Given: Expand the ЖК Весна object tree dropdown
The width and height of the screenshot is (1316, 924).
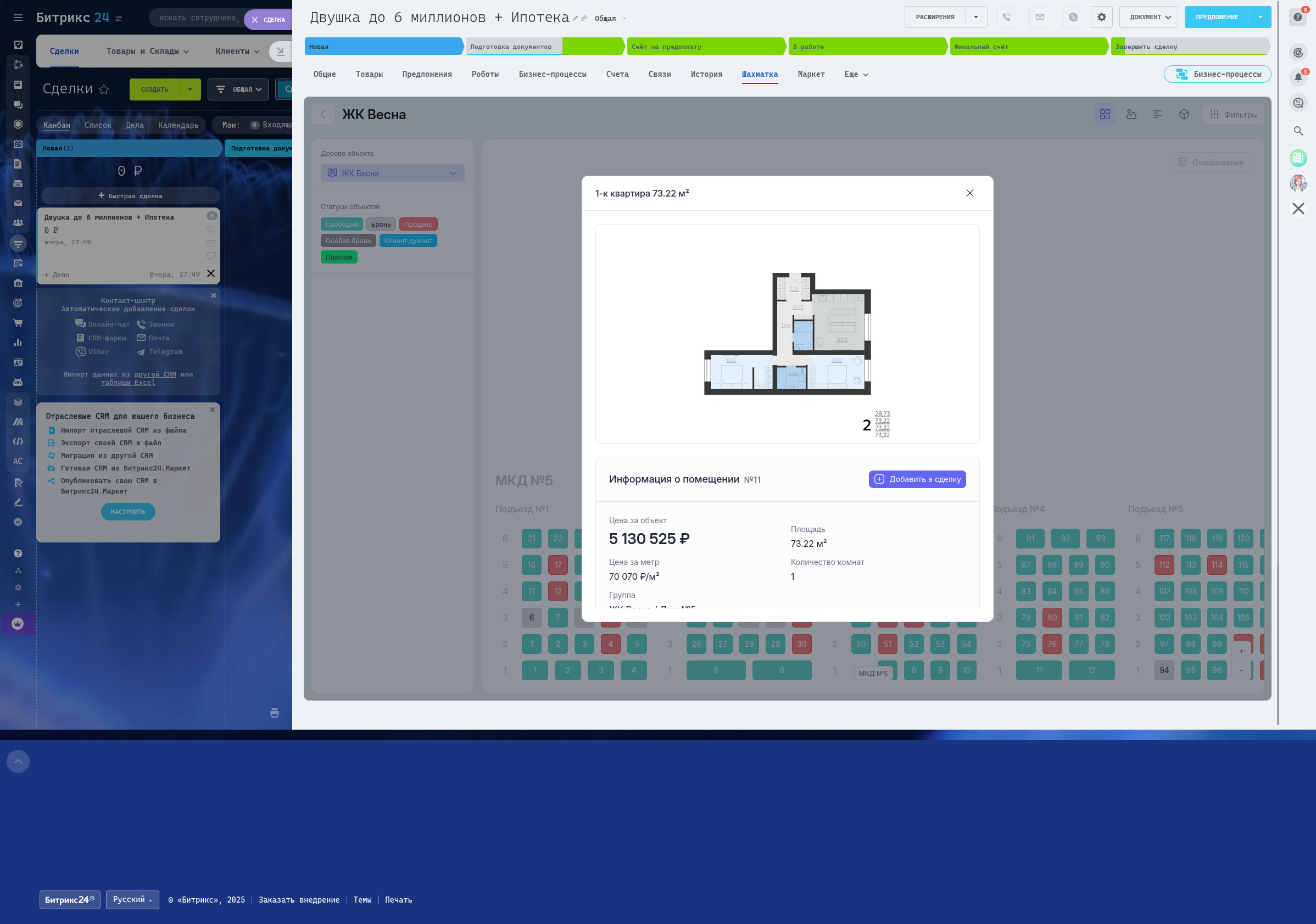Looking at the screenshot, I should tap(392, 173).
